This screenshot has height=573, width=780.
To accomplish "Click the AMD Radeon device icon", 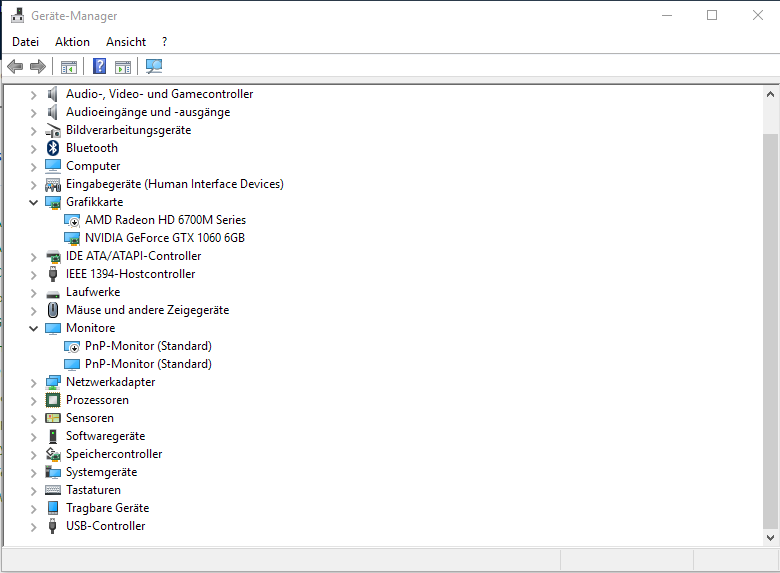I will click(72, 220).
